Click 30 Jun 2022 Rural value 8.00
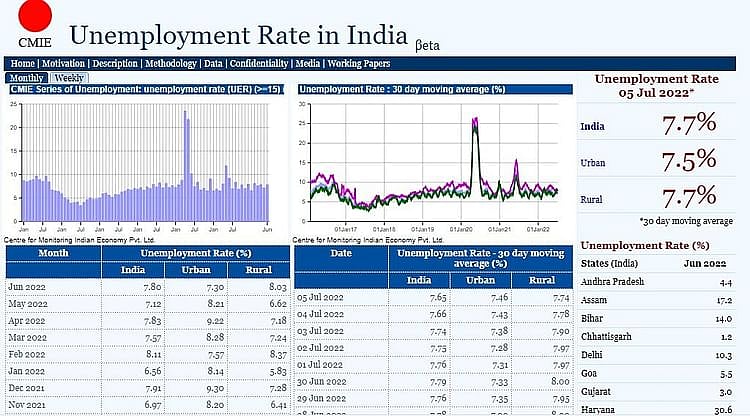Image resolution: width=750 pixels, height=416 pixels. [x=561, y=382]
